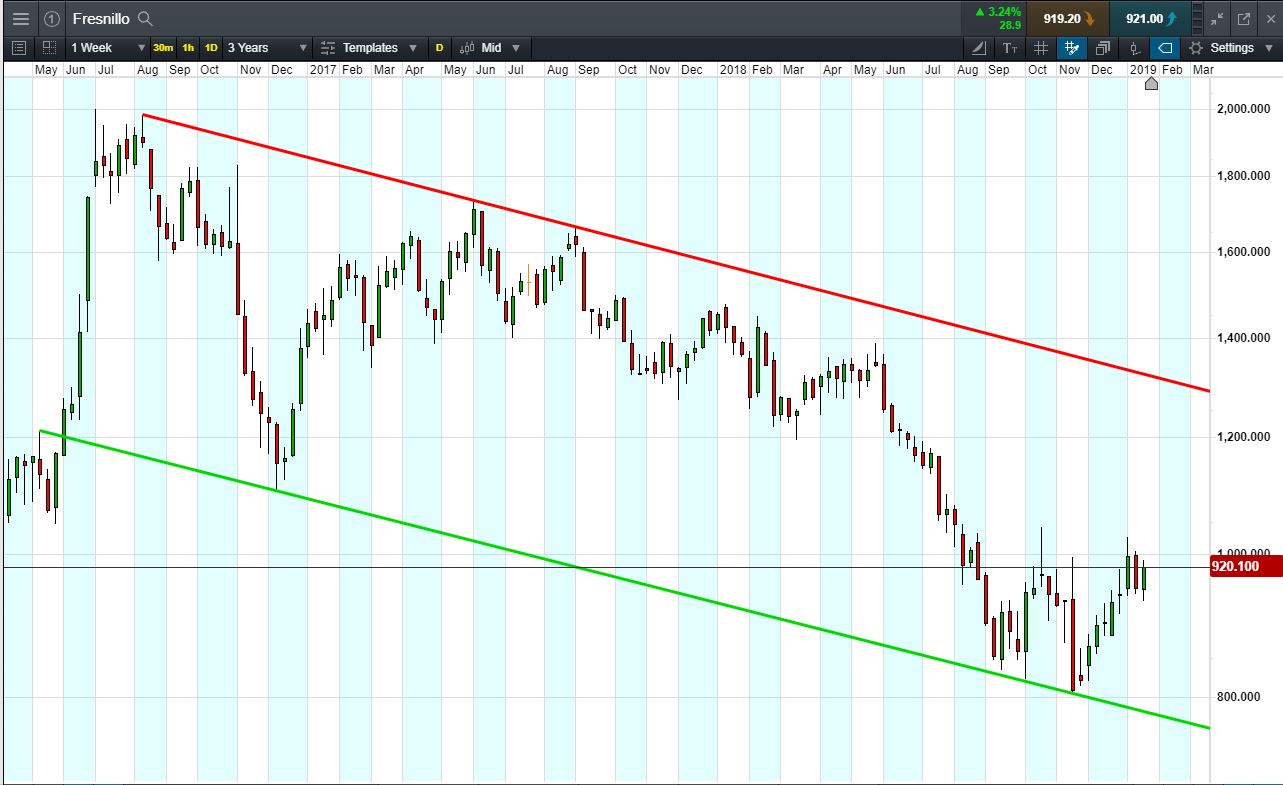
Task: Click the candlestick order marker icon
Action: (1134, 48)
